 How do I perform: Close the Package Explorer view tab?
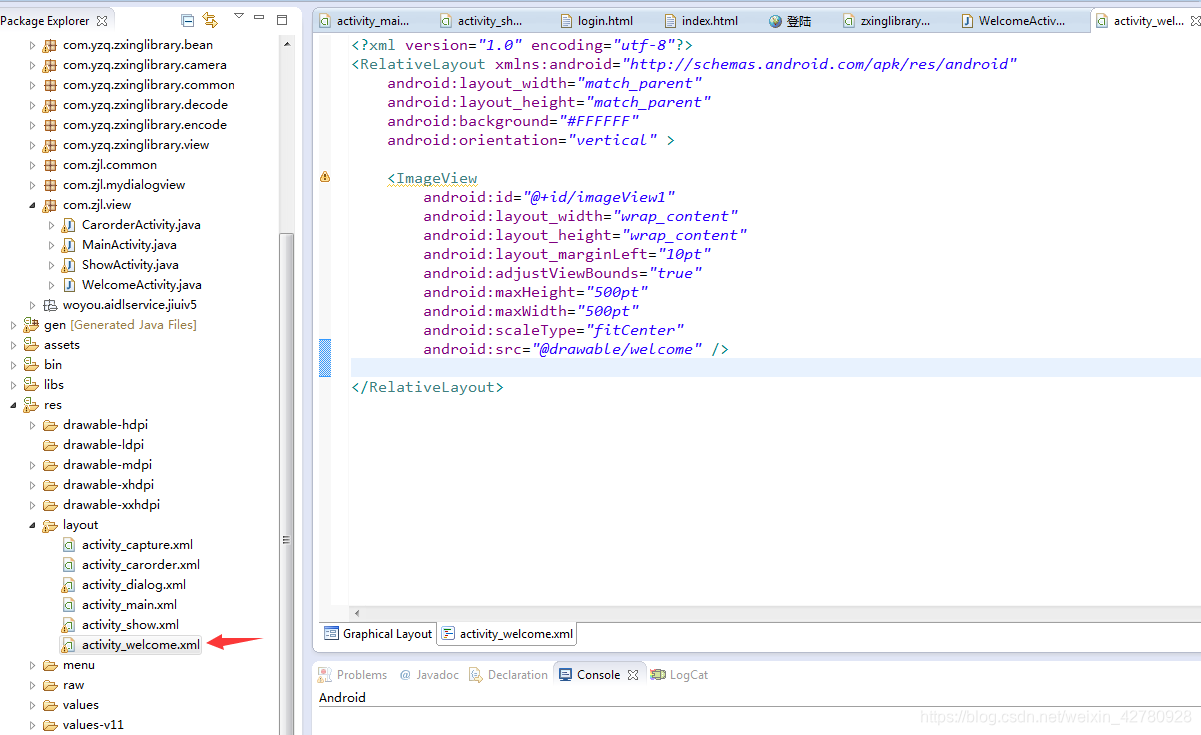(x=103, y=20)
